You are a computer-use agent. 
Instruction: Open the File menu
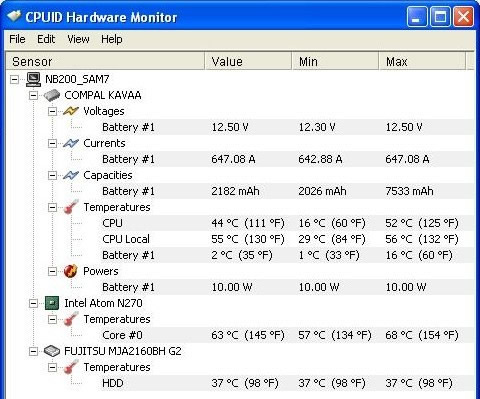pyautogui.click(x=17, y=39)
